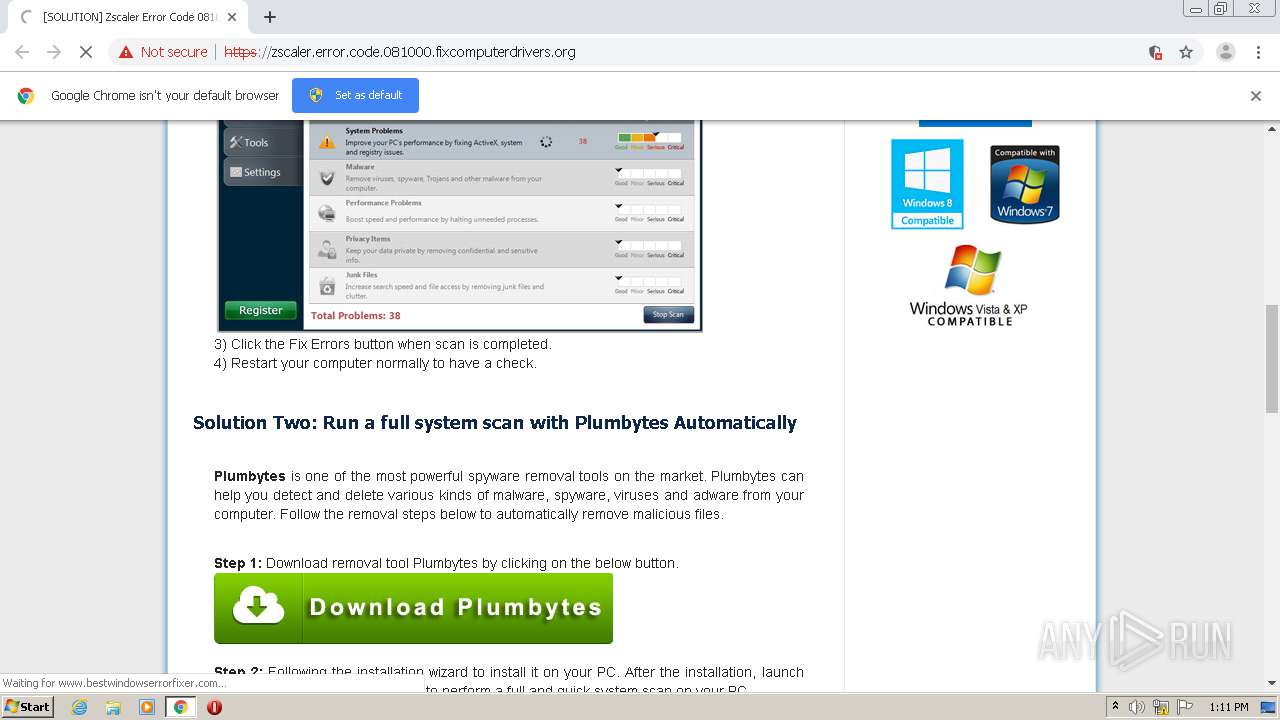Screen dimensions: 1280x720
Task: Click the Set as default button
Action: pos(355,95)
